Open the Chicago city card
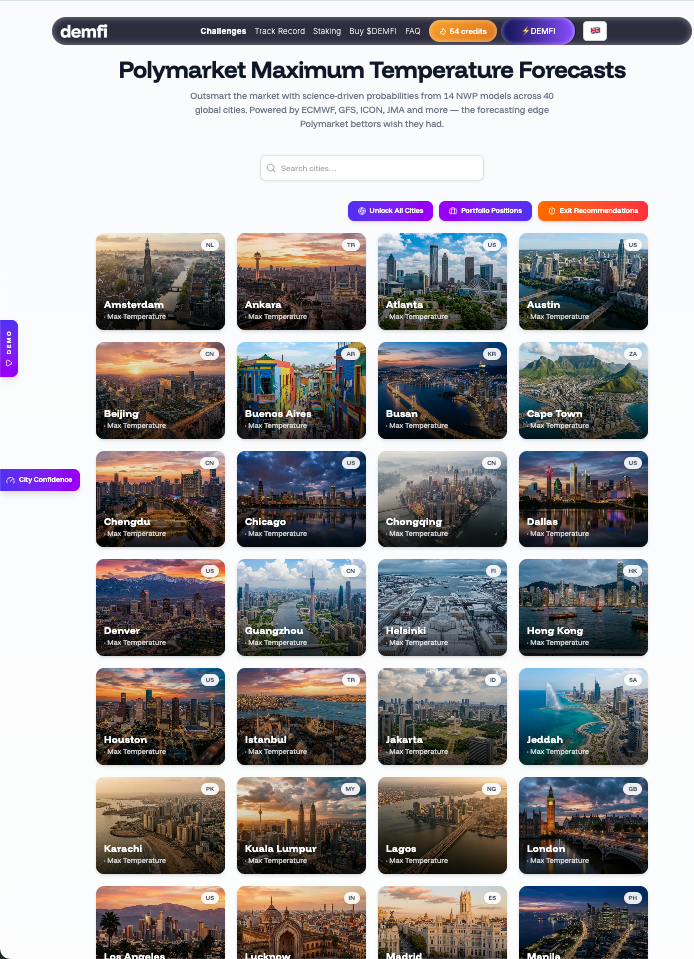The image size is (694, 959). 301,499
